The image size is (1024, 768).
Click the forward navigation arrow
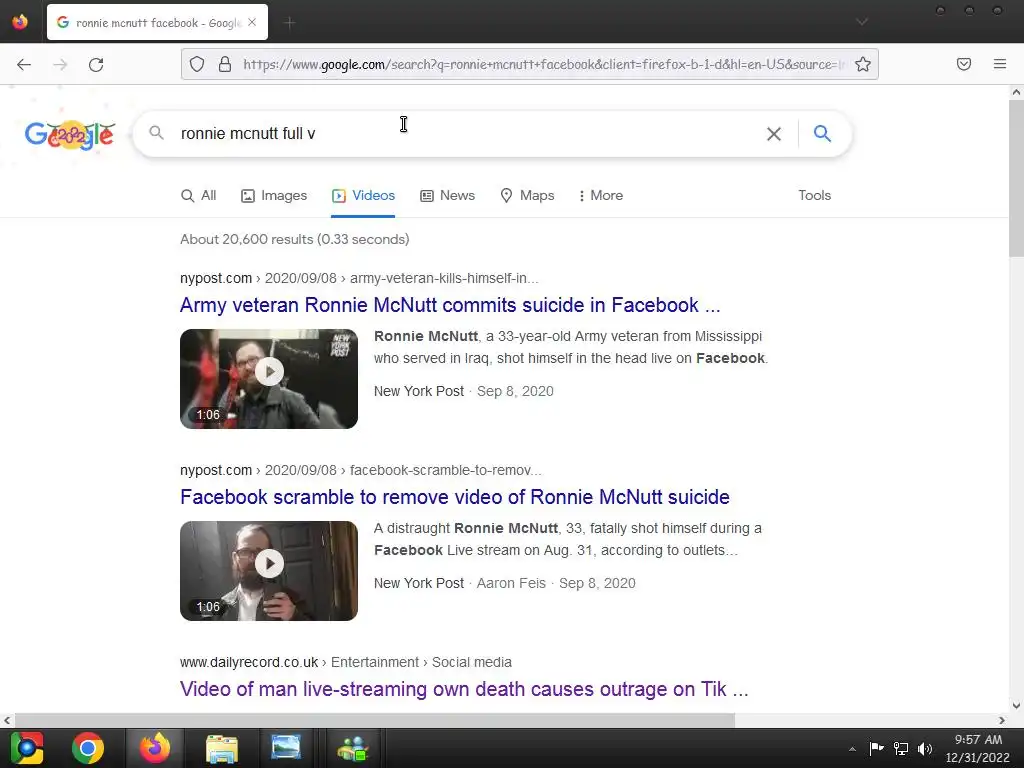(60, 65)
